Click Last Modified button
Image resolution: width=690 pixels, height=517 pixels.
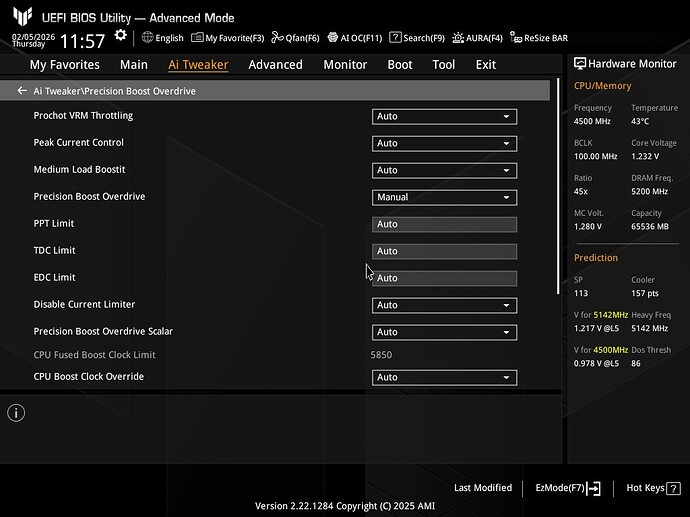pyautogui.click(x=483, y=488)
